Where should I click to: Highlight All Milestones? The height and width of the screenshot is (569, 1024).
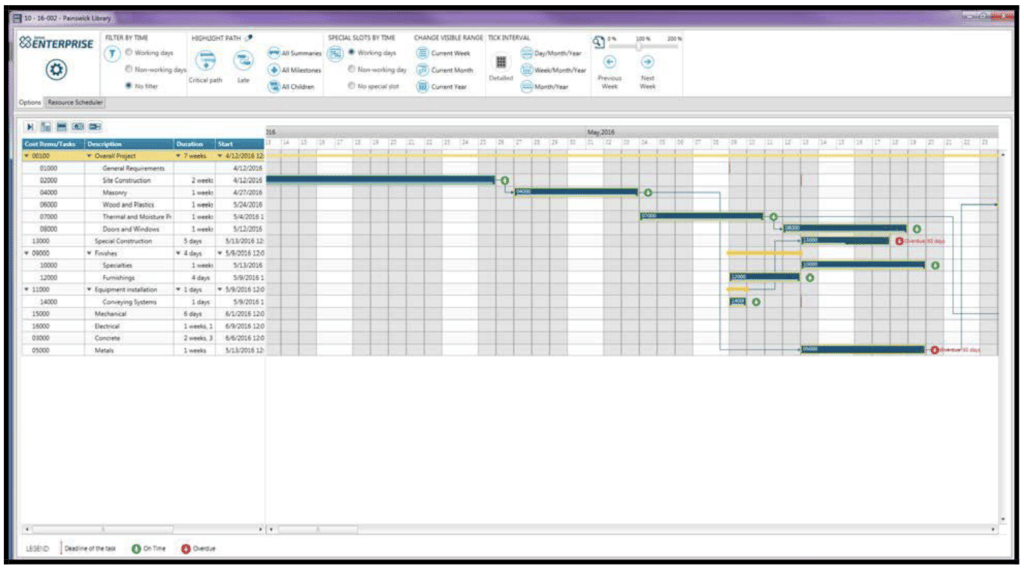click(x=295, y=70)
